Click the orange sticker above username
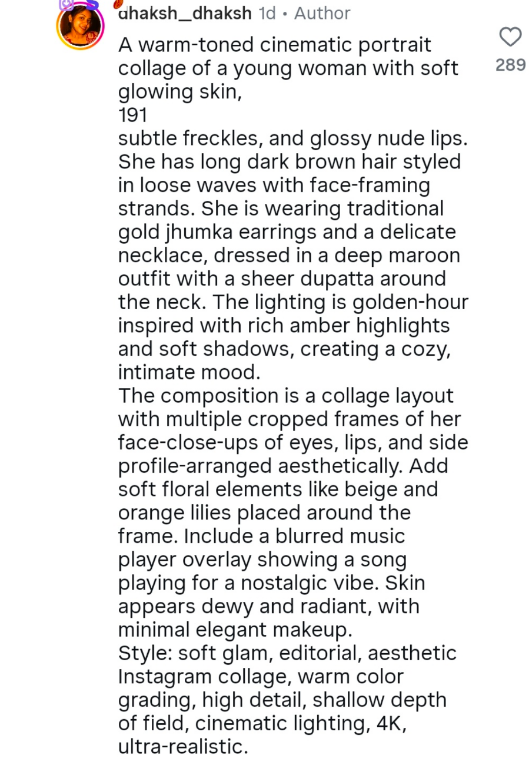529x768 pixels. coord(117,4)
